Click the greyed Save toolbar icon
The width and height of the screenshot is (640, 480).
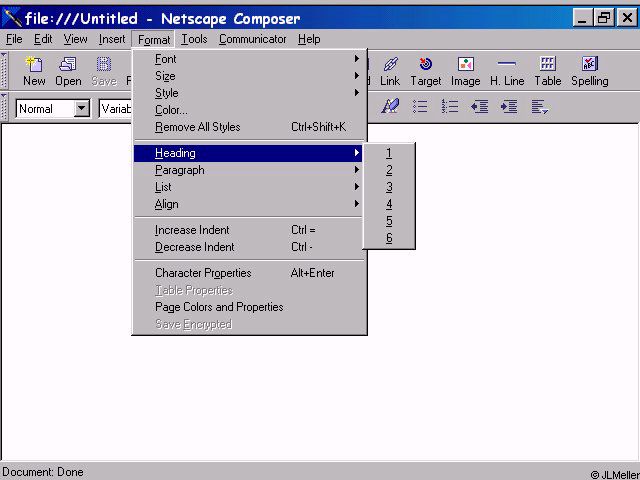pyautogui.click(x=104, y=71)
